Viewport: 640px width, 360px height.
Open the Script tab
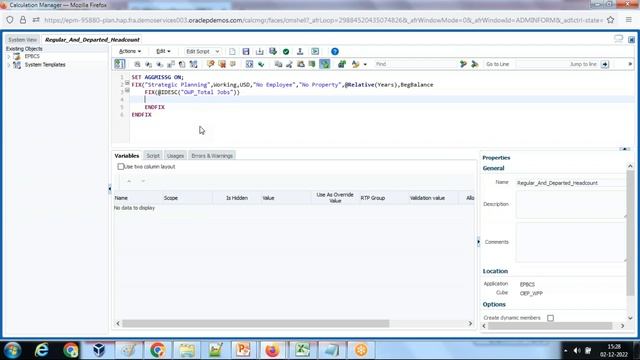(x=153, y=156)
